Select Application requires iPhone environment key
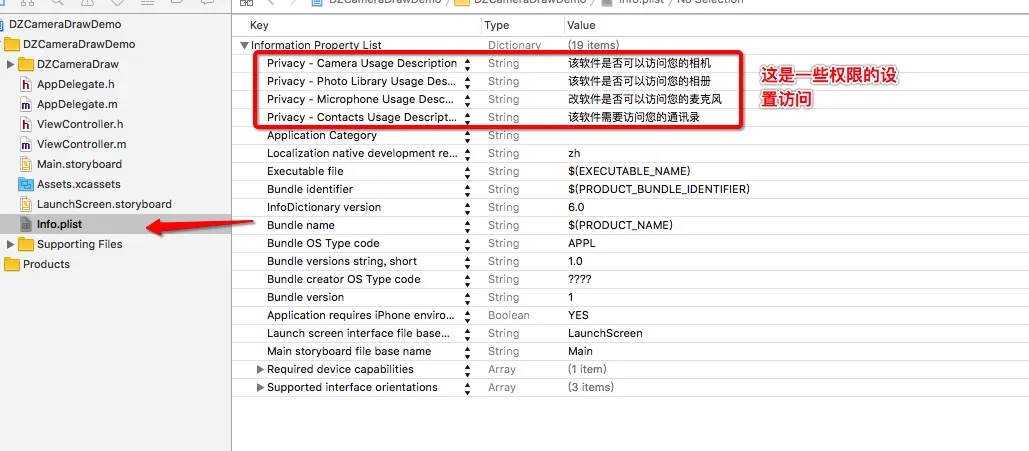The width and height of the screenshot is (1029, 451). 360,315
